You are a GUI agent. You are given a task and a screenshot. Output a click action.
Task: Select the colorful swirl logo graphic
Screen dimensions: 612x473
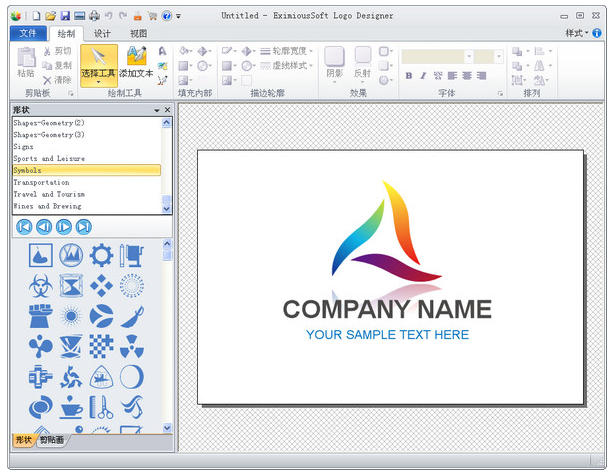click(x=386, y=231)
